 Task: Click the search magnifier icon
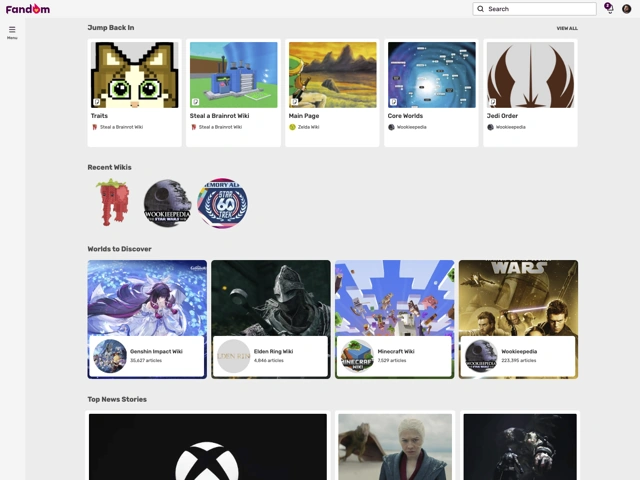(480, 9)
